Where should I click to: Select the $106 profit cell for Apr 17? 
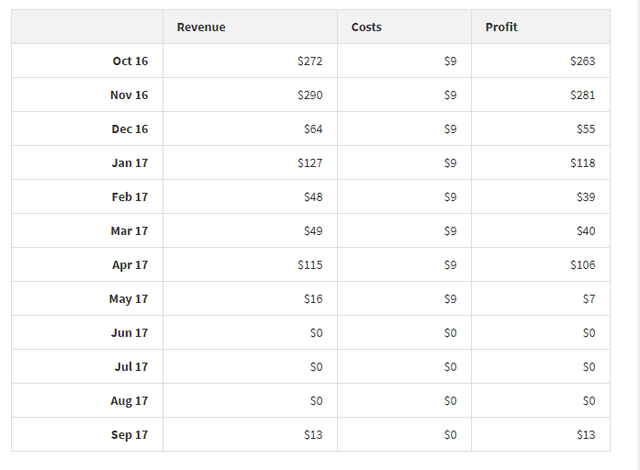582,265
